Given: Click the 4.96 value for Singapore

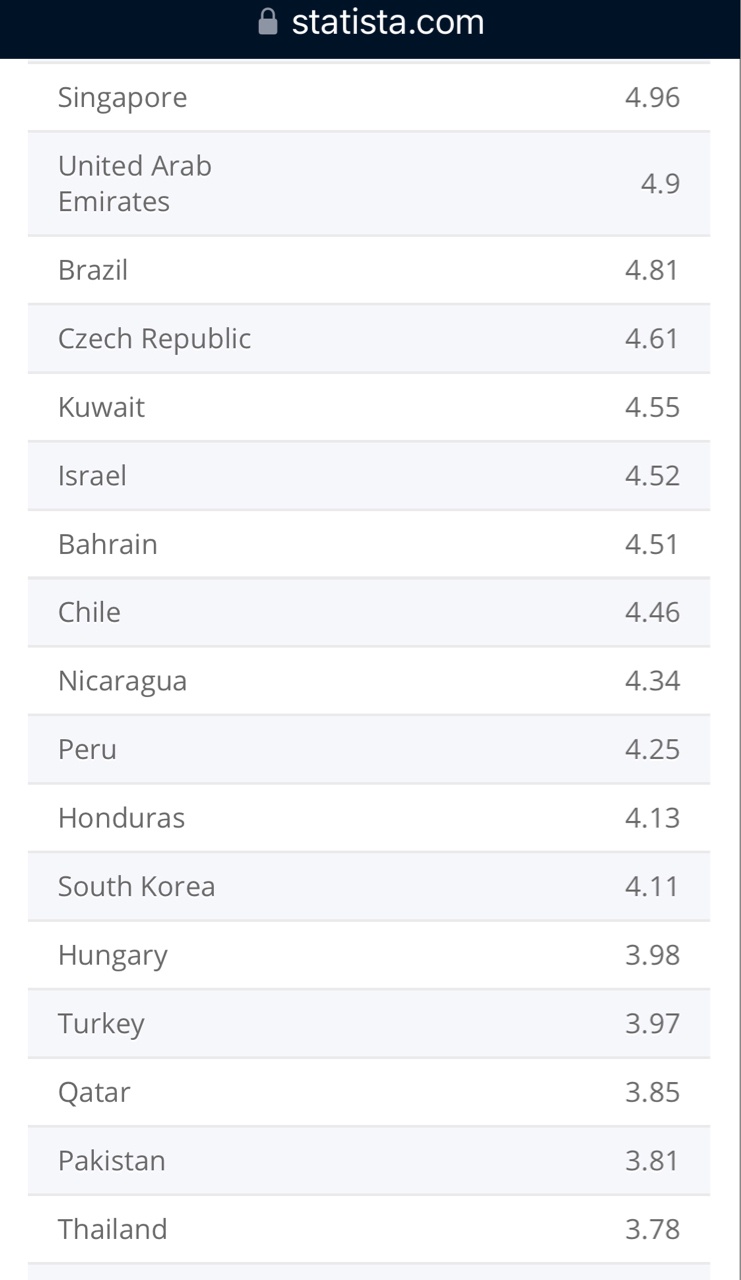Looking at the screenshot, I should point(652,97).
